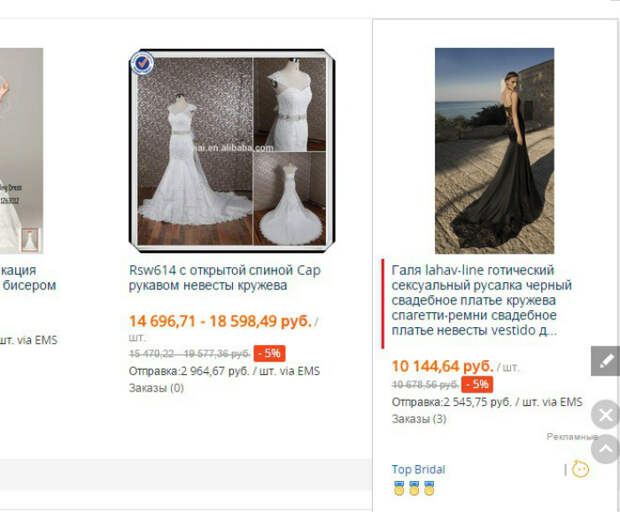The image size is (620, 512).
Task: Click the second gold medal seller badge
Action: (x=414, y=488)
